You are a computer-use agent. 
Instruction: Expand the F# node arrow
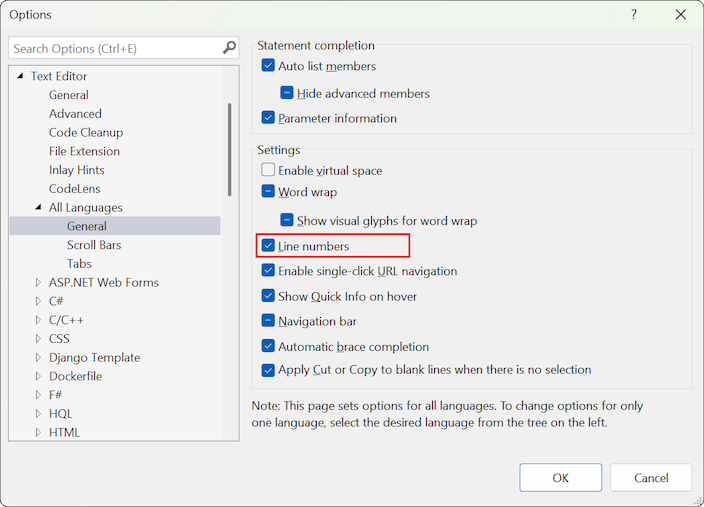click(39, 395)
